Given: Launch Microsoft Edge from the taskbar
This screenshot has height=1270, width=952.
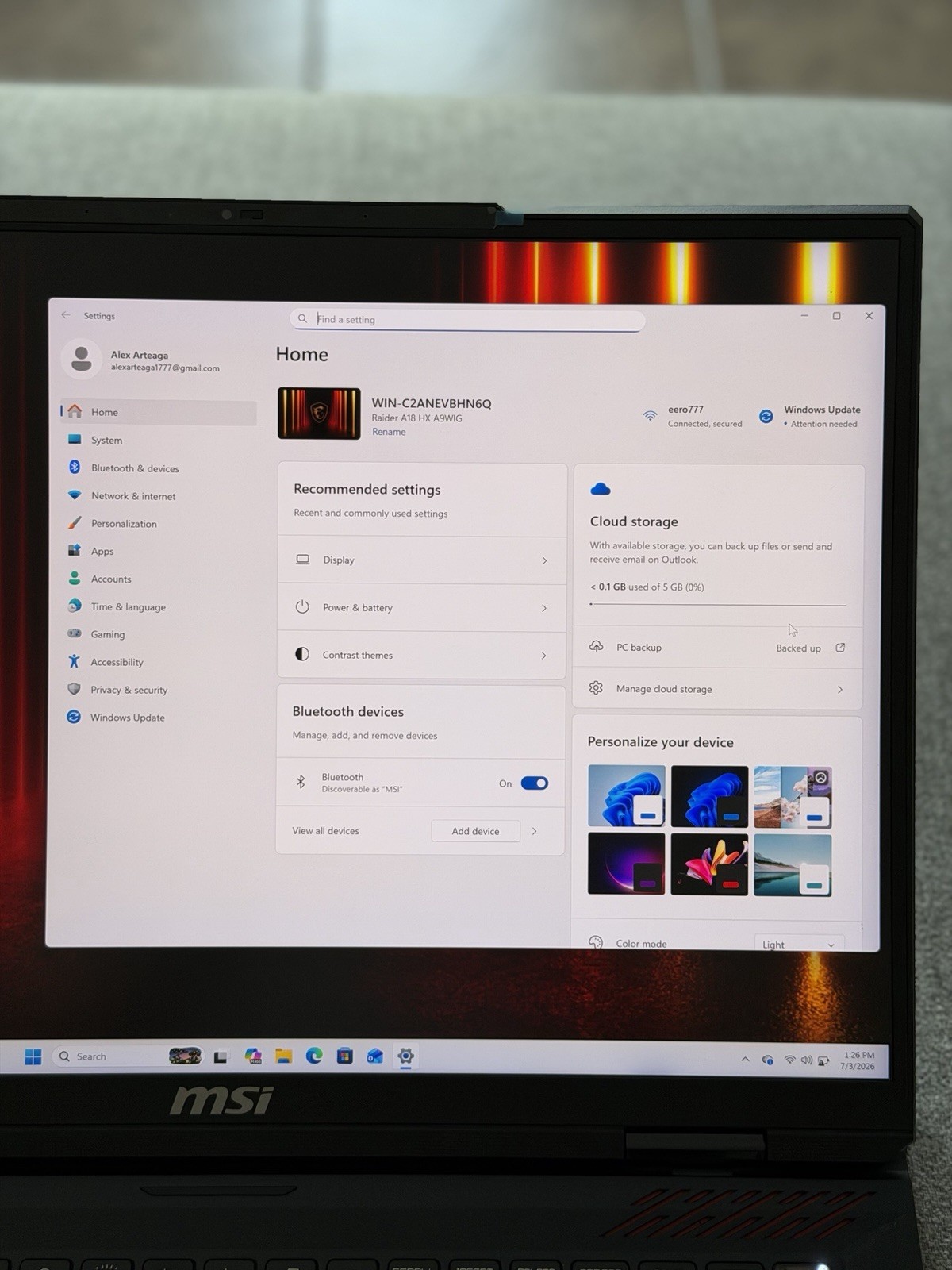Looking at the screenshot, I should click(x=314, y=1056).
